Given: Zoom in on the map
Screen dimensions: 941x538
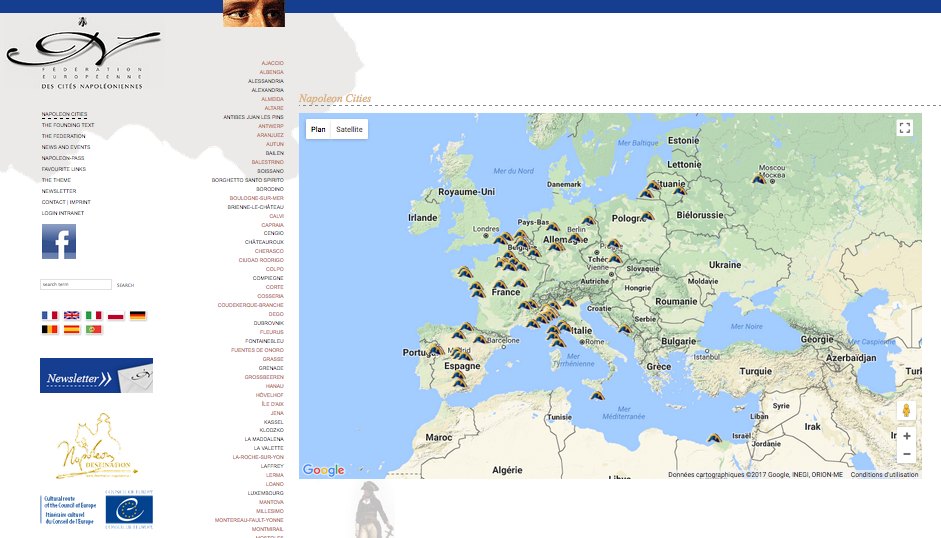Looking at the screenshot, I should point(906,436).
